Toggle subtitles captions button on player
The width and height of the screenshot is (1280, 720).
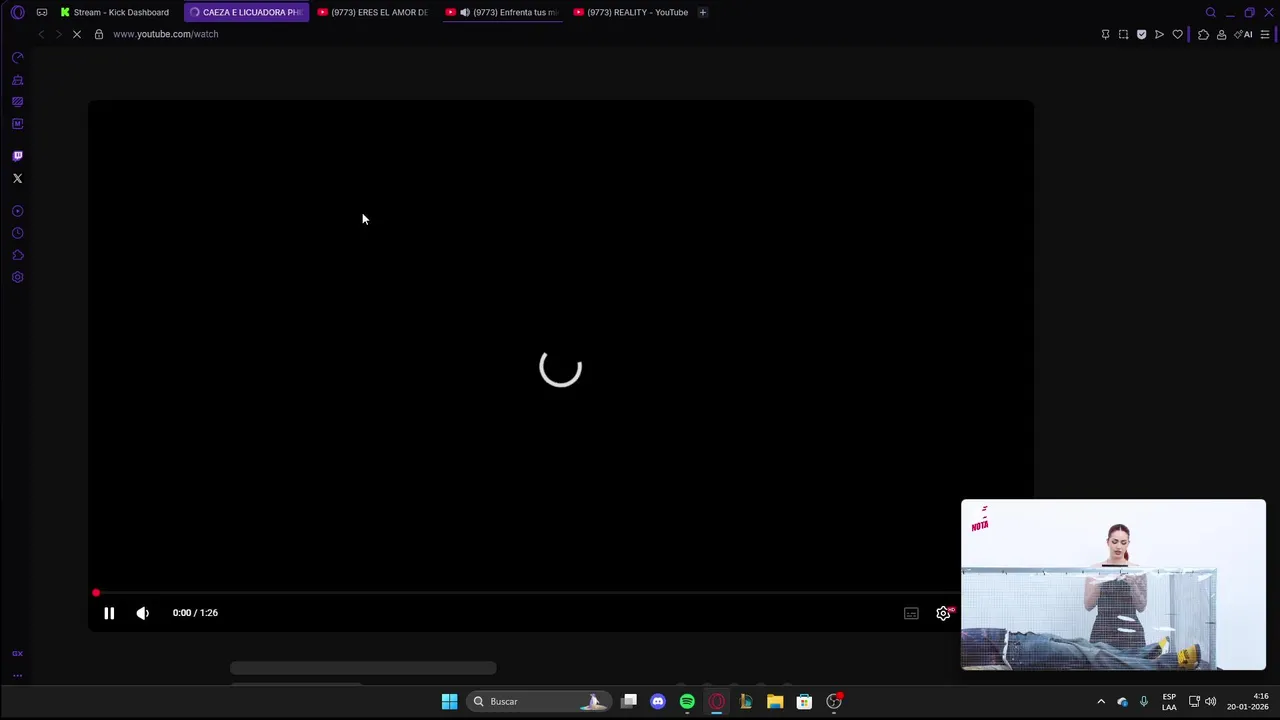911,613
